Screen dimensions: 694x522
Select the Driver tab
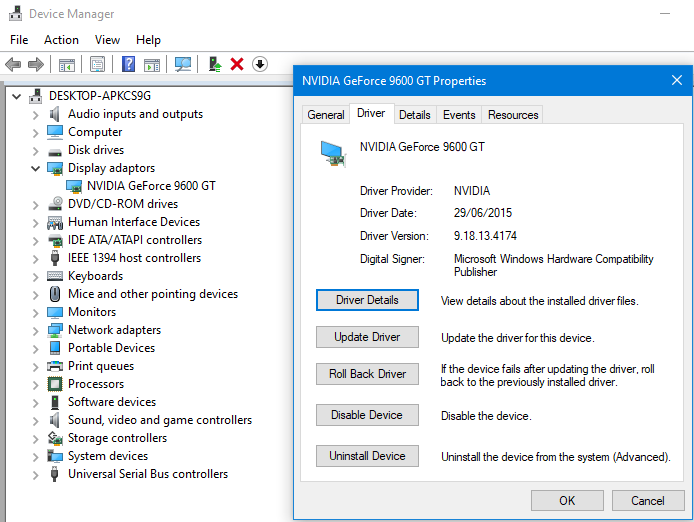tap(371, 113)
